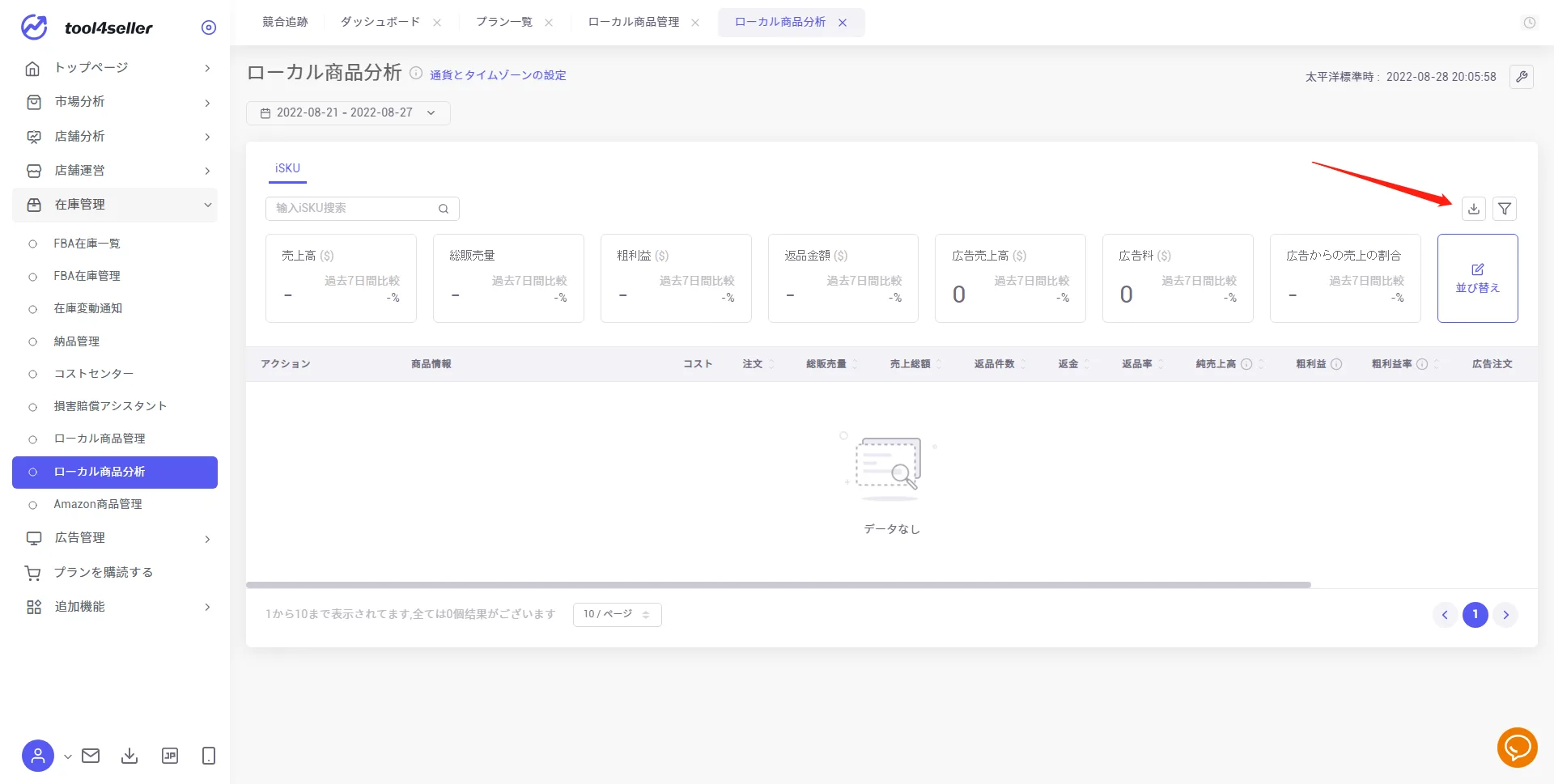
Task: Click the 売上高 ($) summary card
Action: (341, 278)
